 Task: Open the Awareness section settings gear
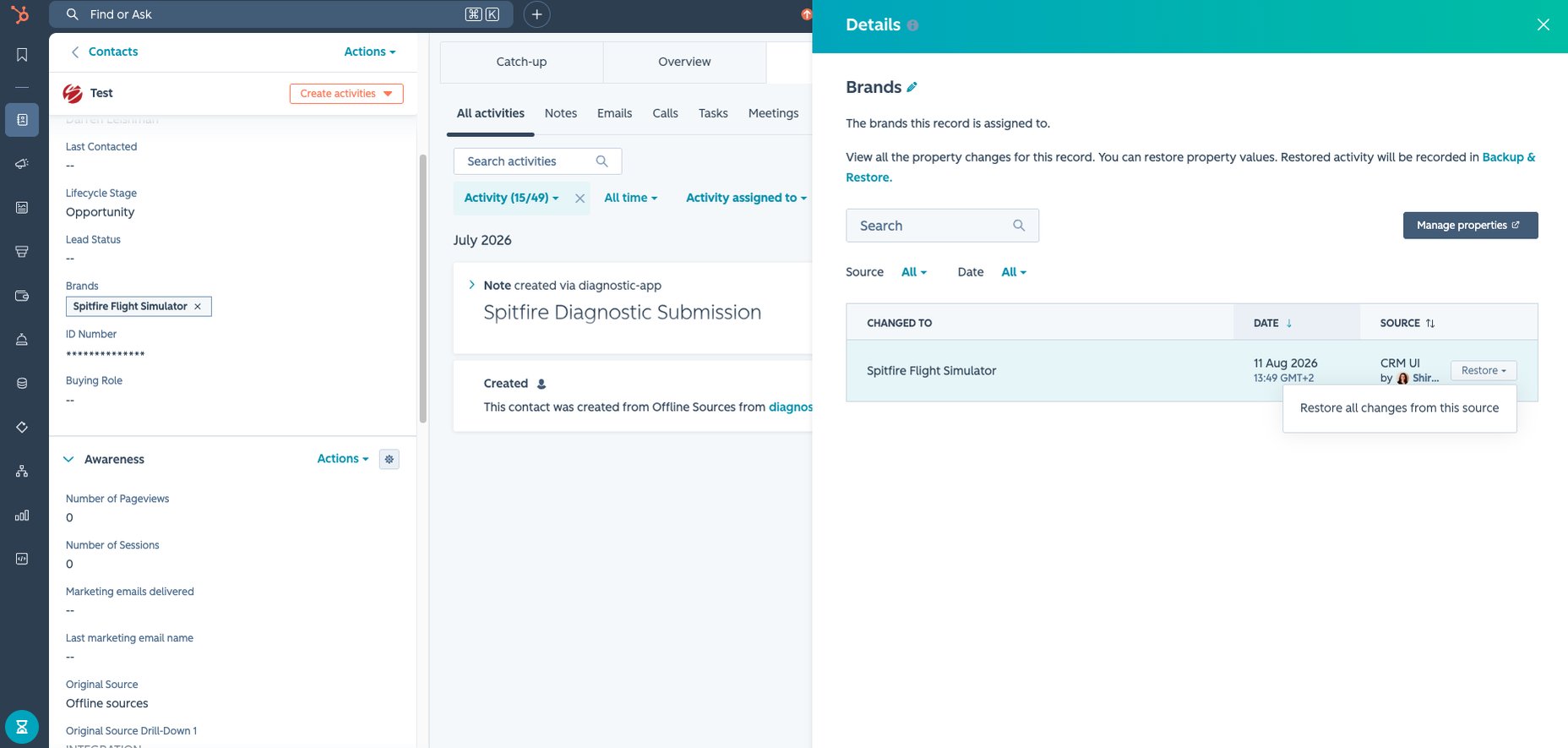point(389,460)
